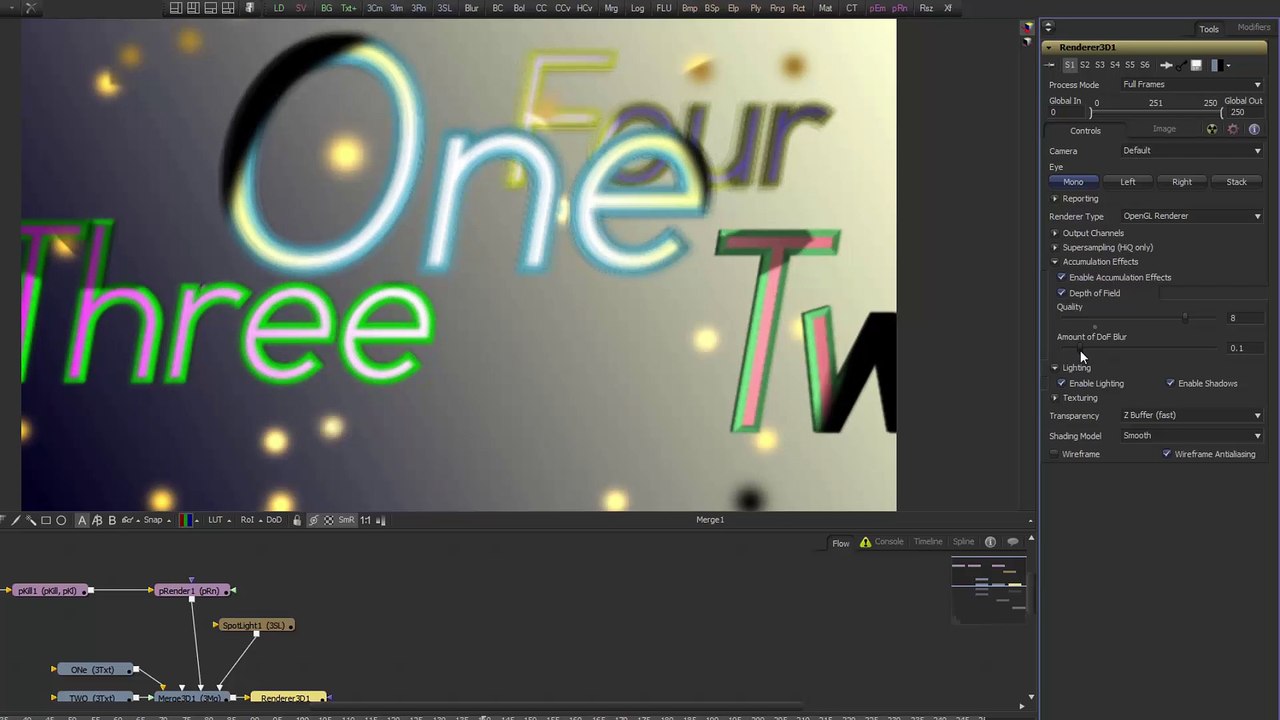This screenshot has width=1280, height=720.
Task: Select the Mono eye option
Action: (1073, 182)
